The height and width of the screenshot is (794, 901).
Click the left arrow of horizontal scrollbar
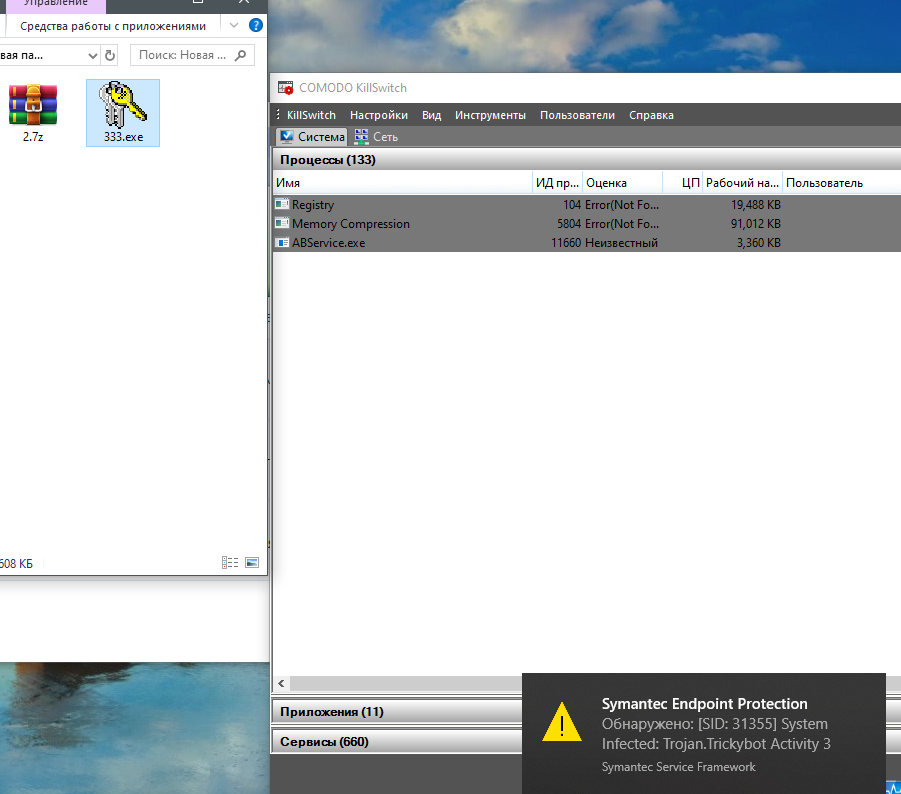pyautogui.click(x=282, y=683)
